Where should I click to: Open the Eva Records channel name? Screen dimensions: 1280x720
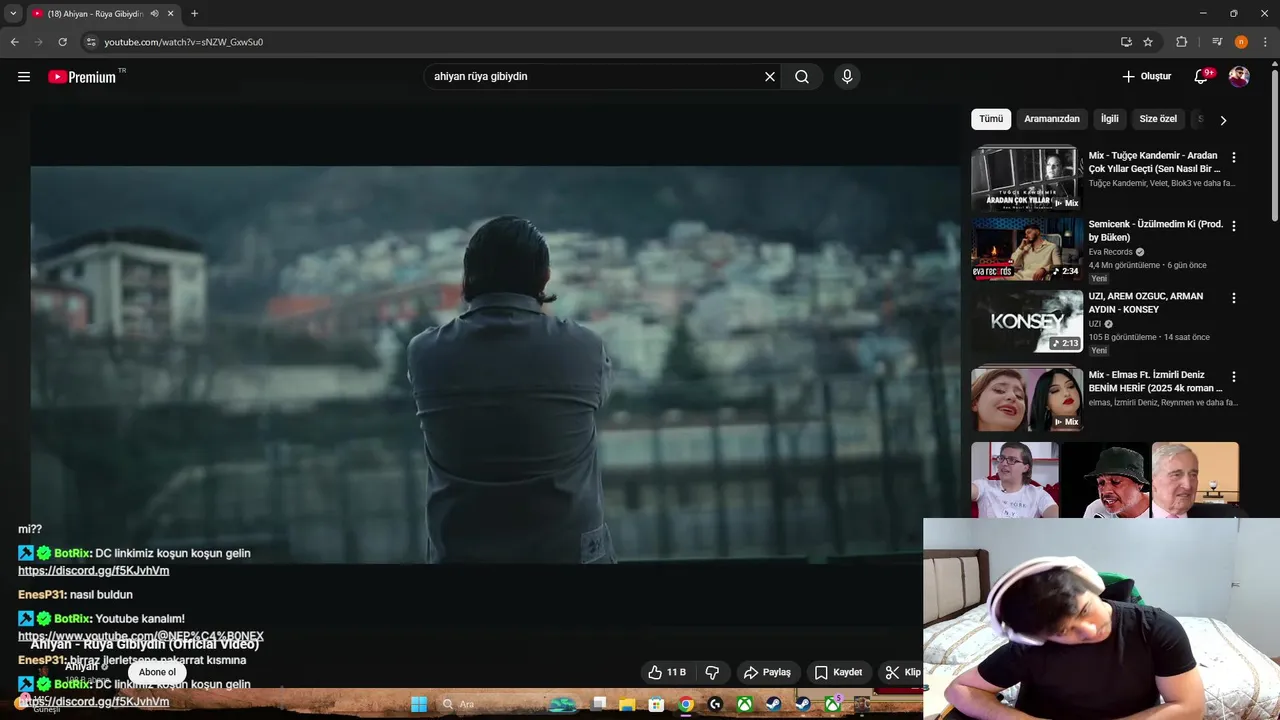click(x=1111, y=252)
